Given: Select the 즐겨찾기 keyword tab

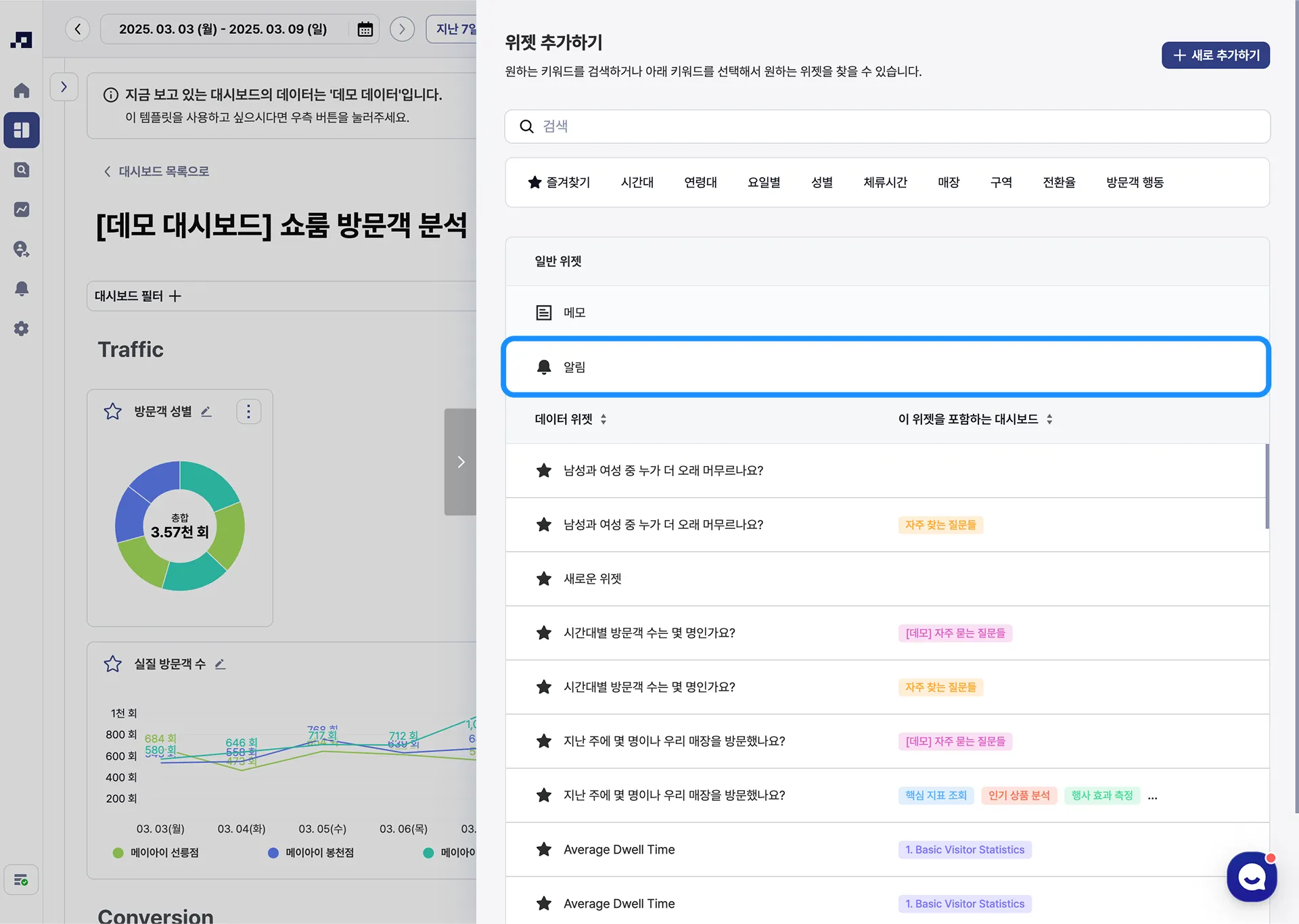Looking at the screenshot, I should point(560,183).
